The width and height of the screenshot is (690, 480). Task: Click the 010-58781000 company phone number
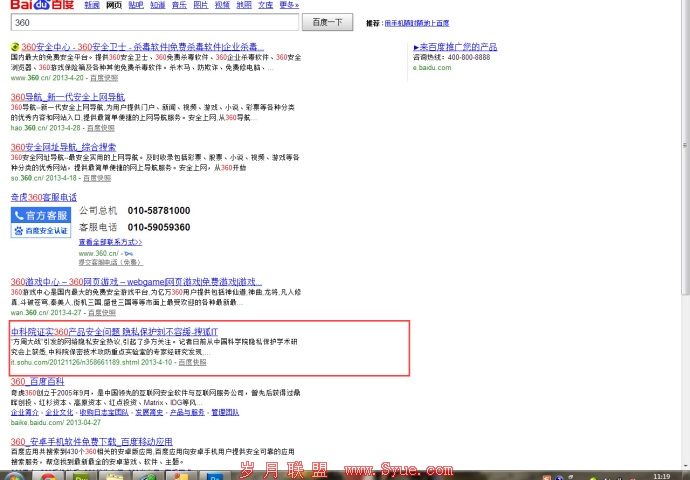[159, 211]
